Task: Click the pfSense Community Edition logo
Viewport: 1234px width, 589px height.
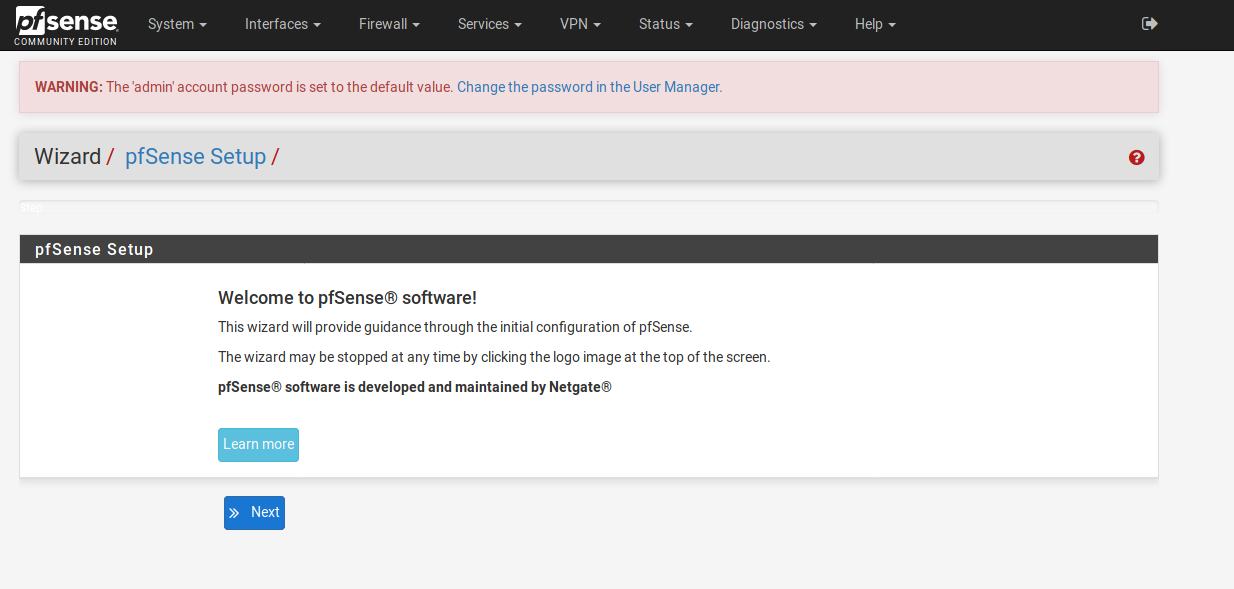Action: click(x=66, y=25)
